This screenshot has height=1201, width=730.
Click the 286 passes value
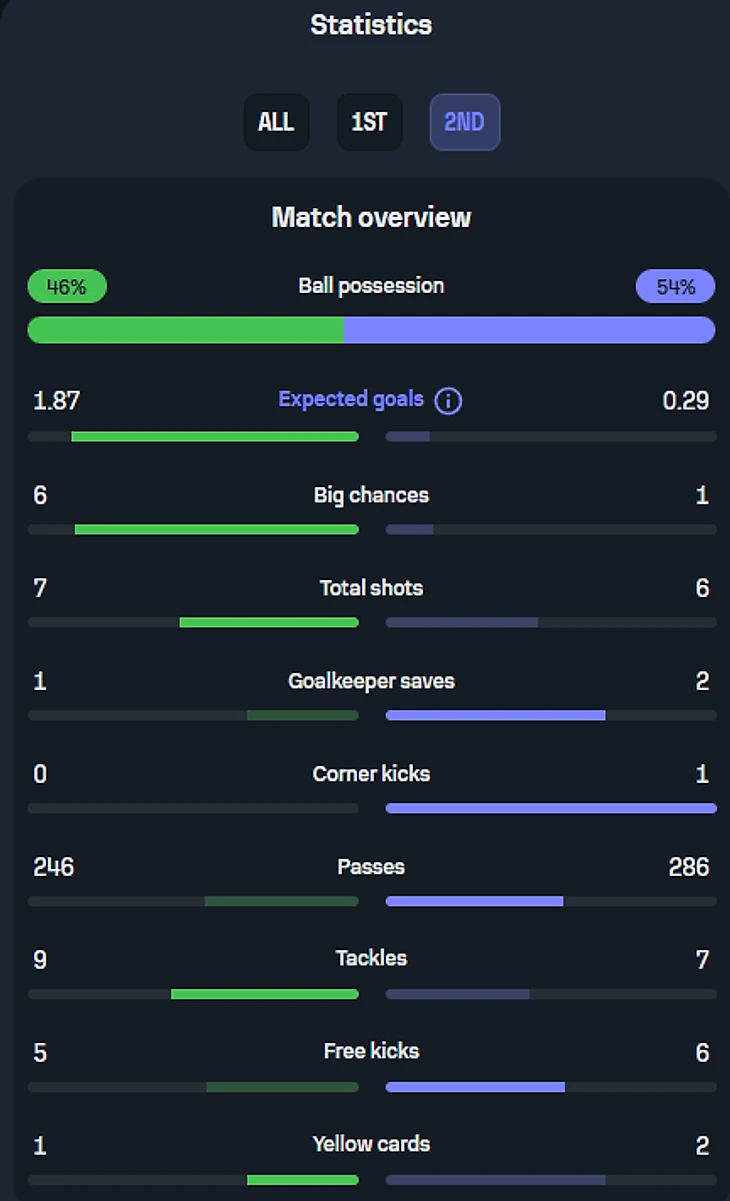[x=688, y=867]
